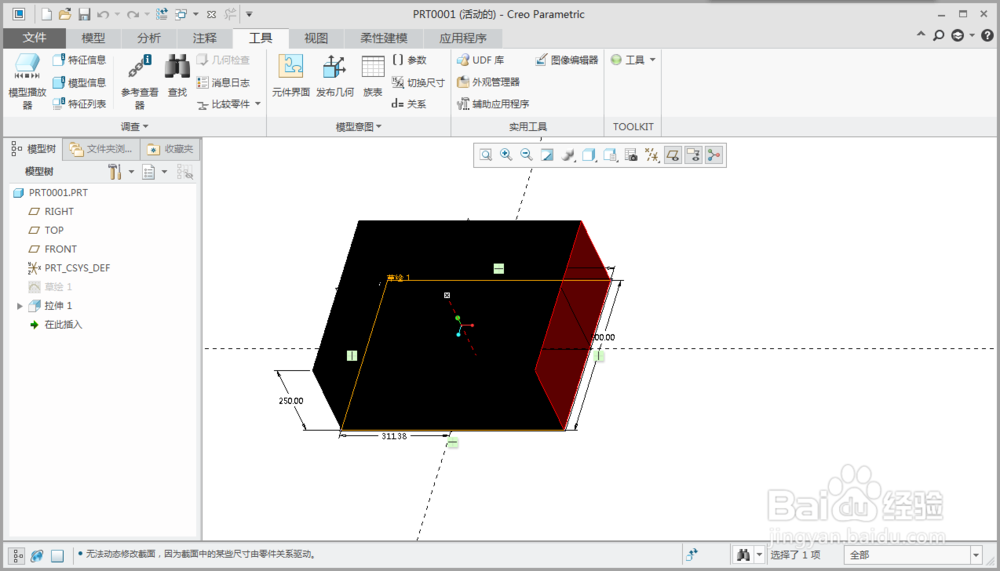
Task: Open Feature Info (特征信息)
Action: point(79,60)
